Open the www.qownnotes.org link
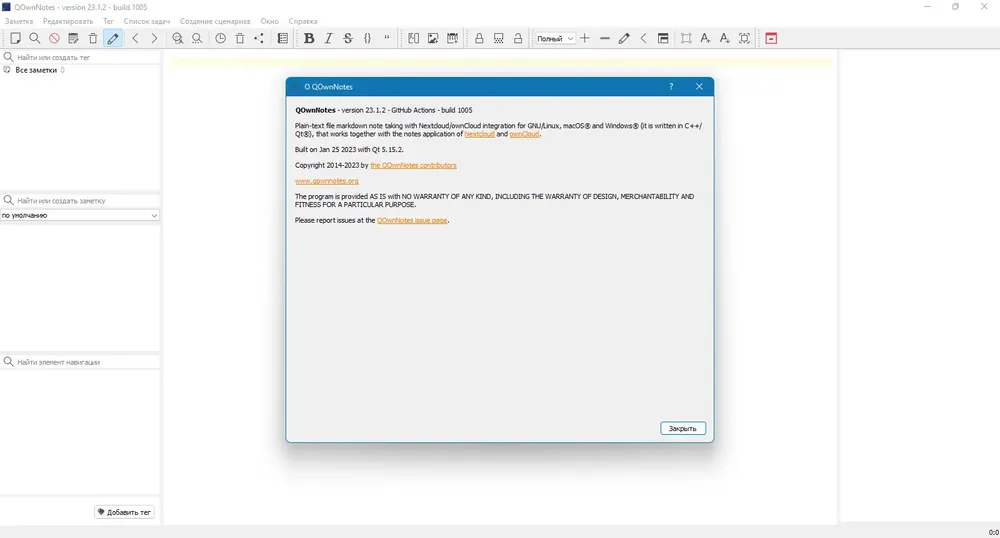 tap(327, 181)
